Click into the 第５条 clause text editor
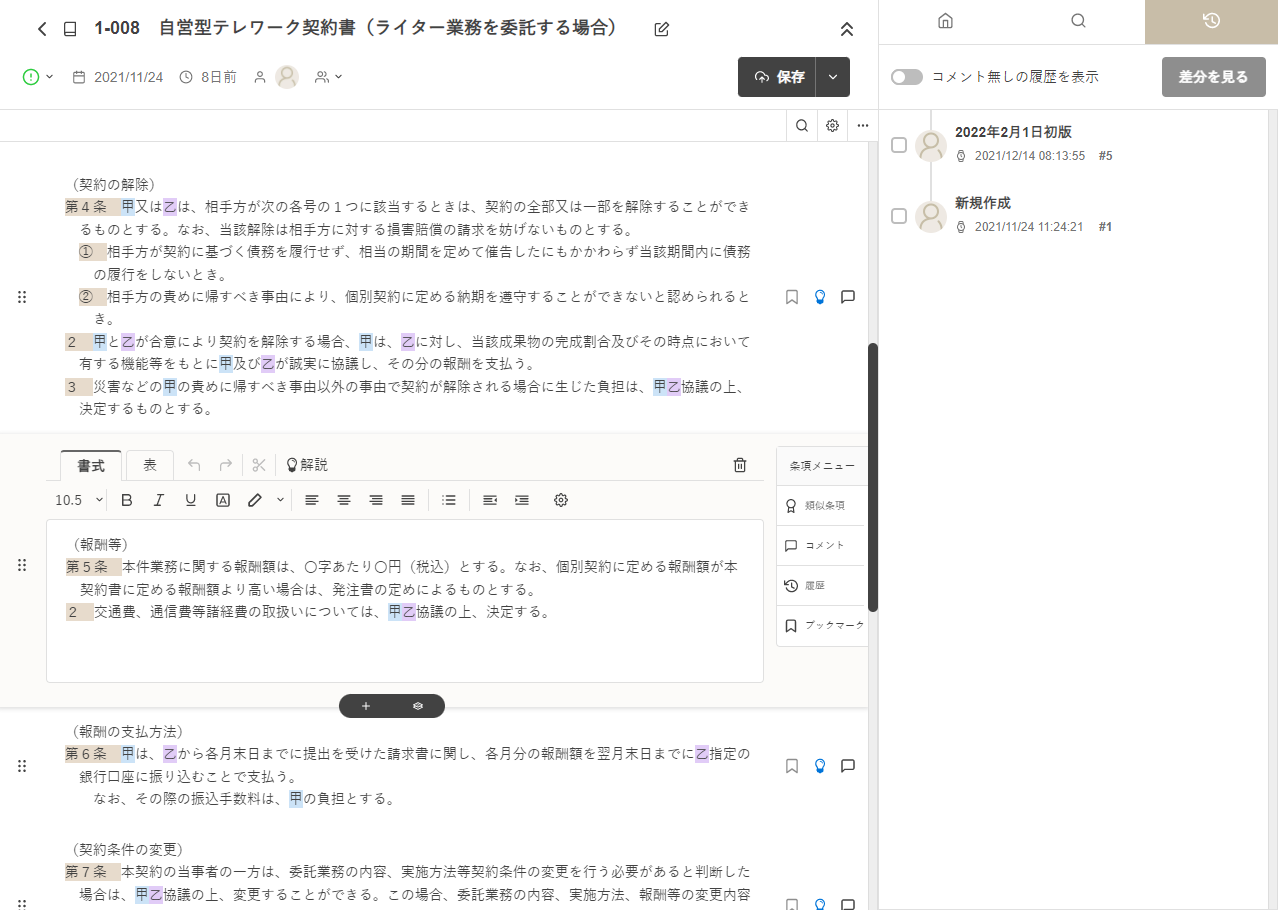Screen dimensions: 1278x910 [405, 601]
